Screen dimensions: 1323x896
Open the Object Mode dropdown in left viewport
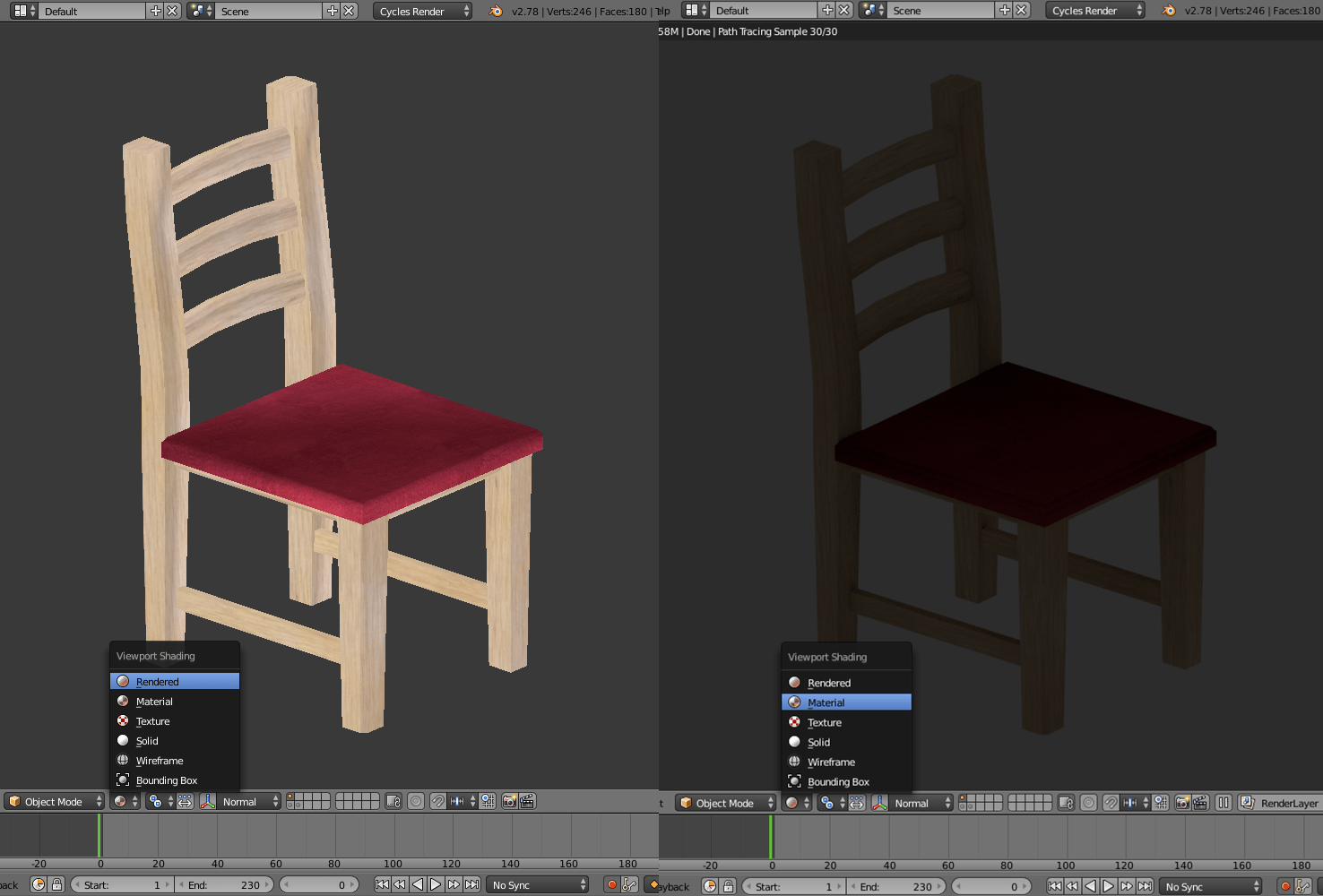[54, 802]
